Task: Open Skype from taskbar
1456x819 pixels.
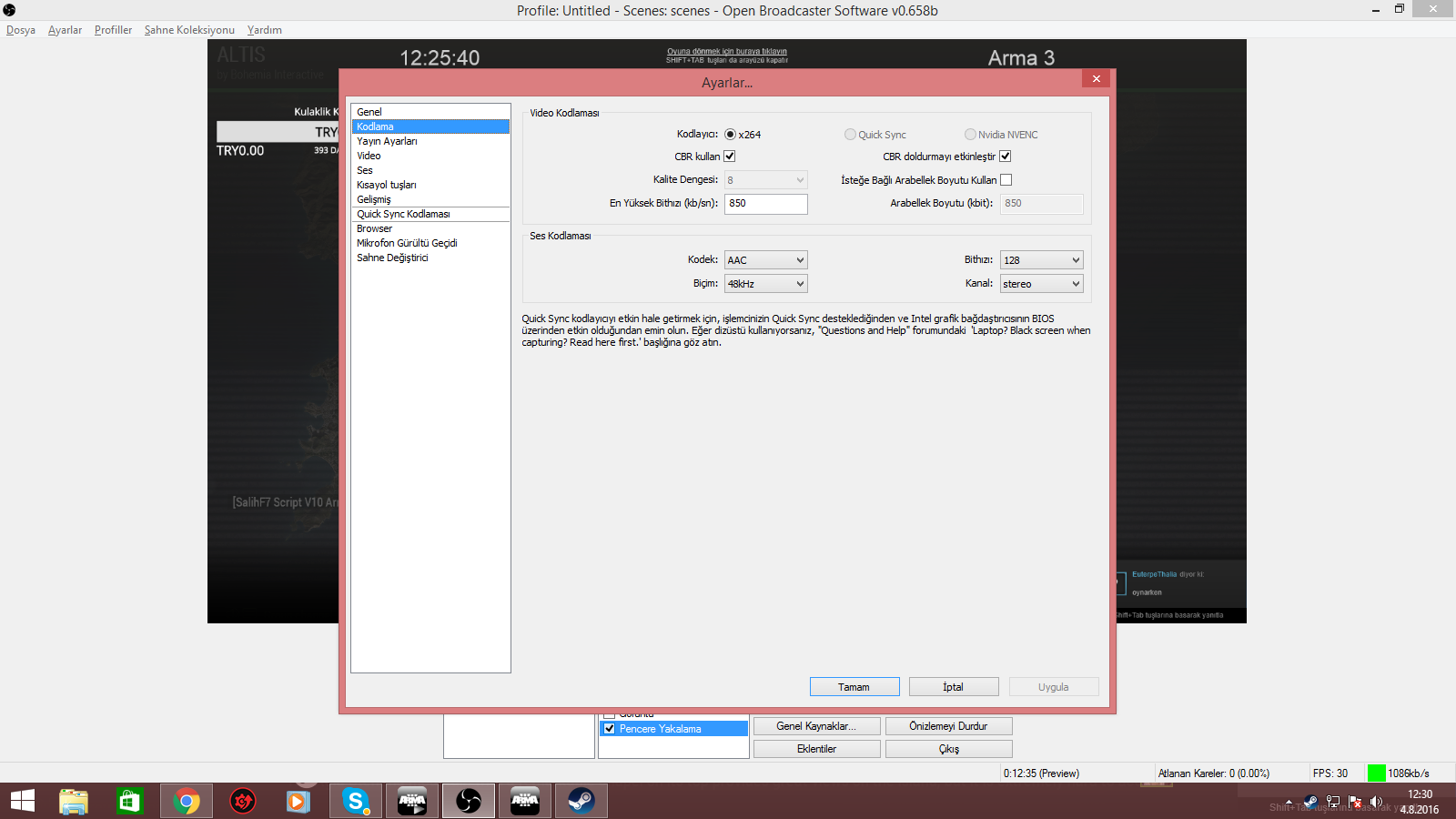Action: pyautogui.click(x=356, y=801)
